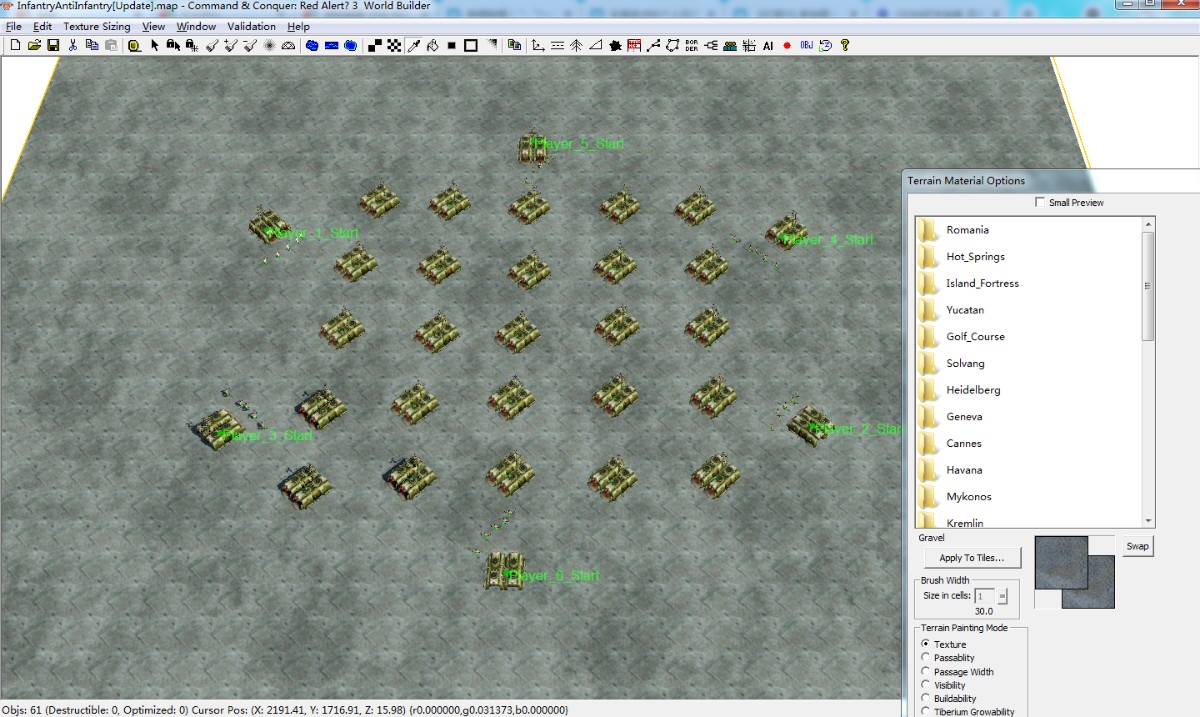
Task: Click the yellow question mark help icon
Action: 845,45
